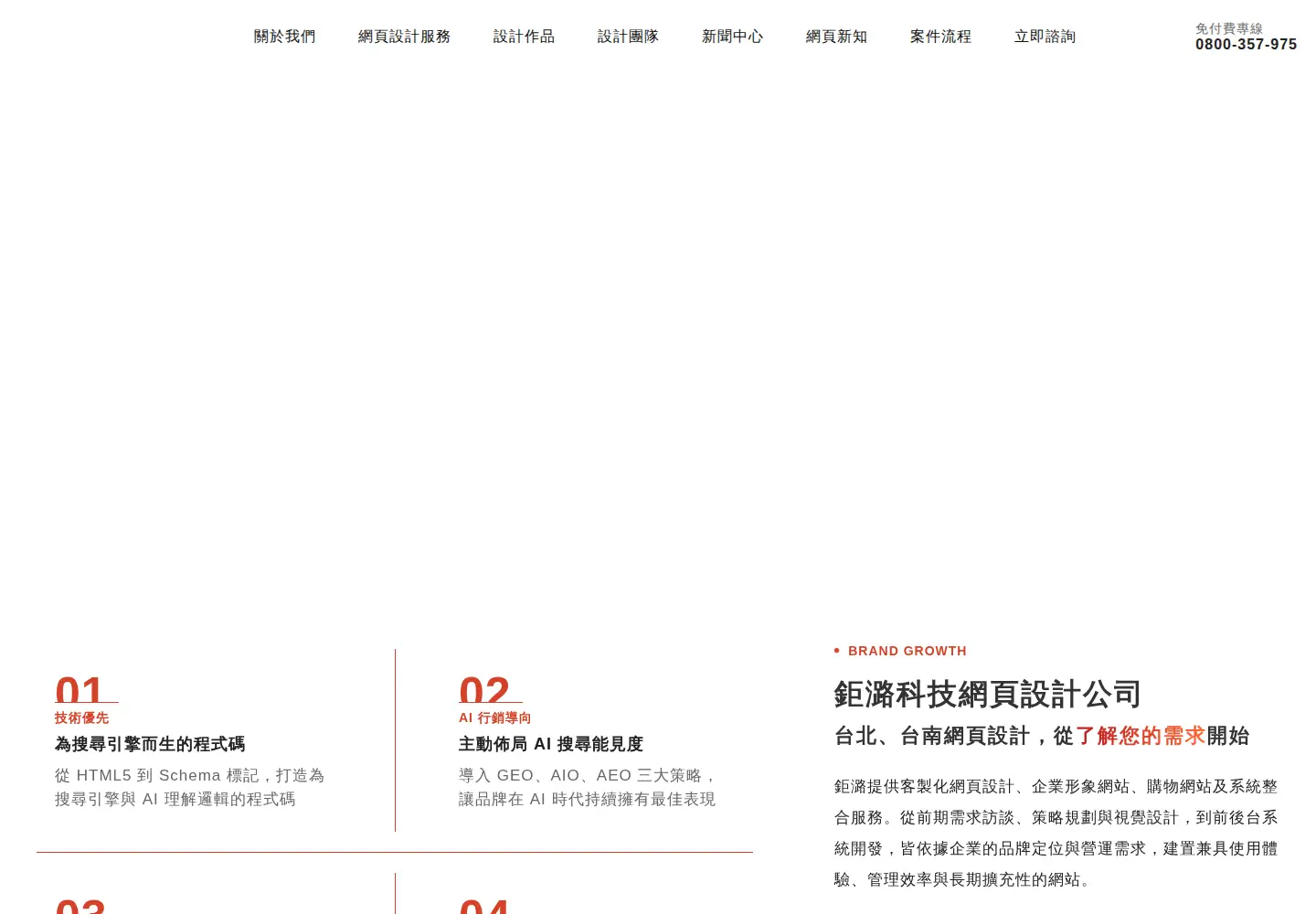1316x914 pixels.
Task: Click the toll-free number 0800-357-975
Action: click(1246, 45)
